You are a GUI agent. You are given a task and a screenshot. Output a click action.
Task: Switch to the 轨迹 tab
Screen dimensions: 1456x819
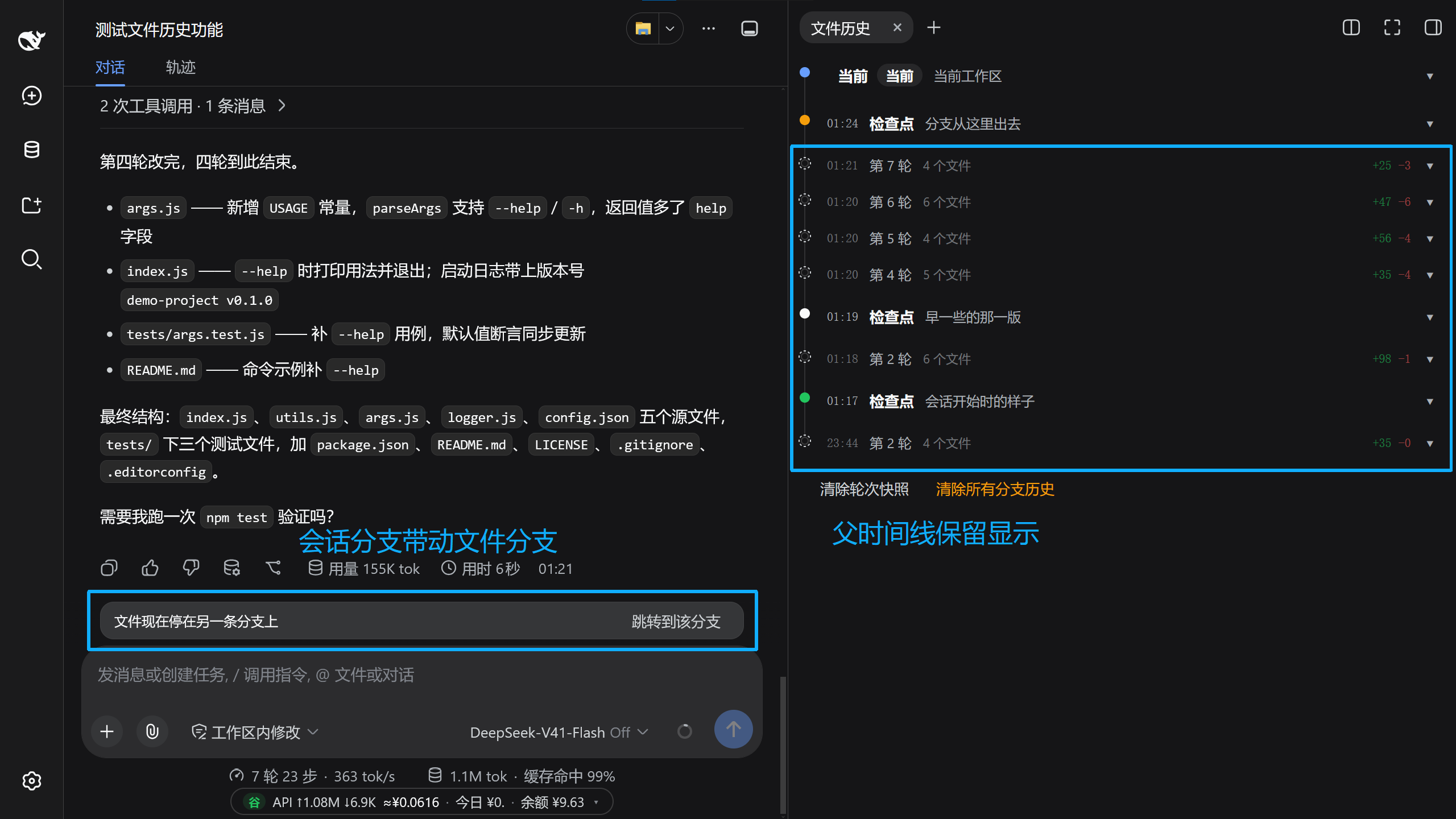point(180,68)
